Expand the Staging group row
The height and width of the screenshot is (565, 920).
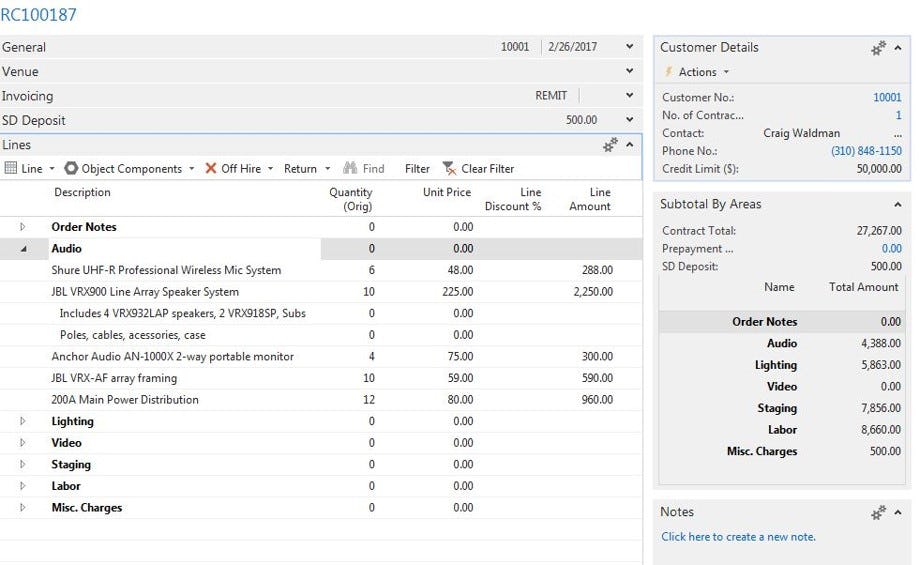pyautogui.click(x=23, y=464)
